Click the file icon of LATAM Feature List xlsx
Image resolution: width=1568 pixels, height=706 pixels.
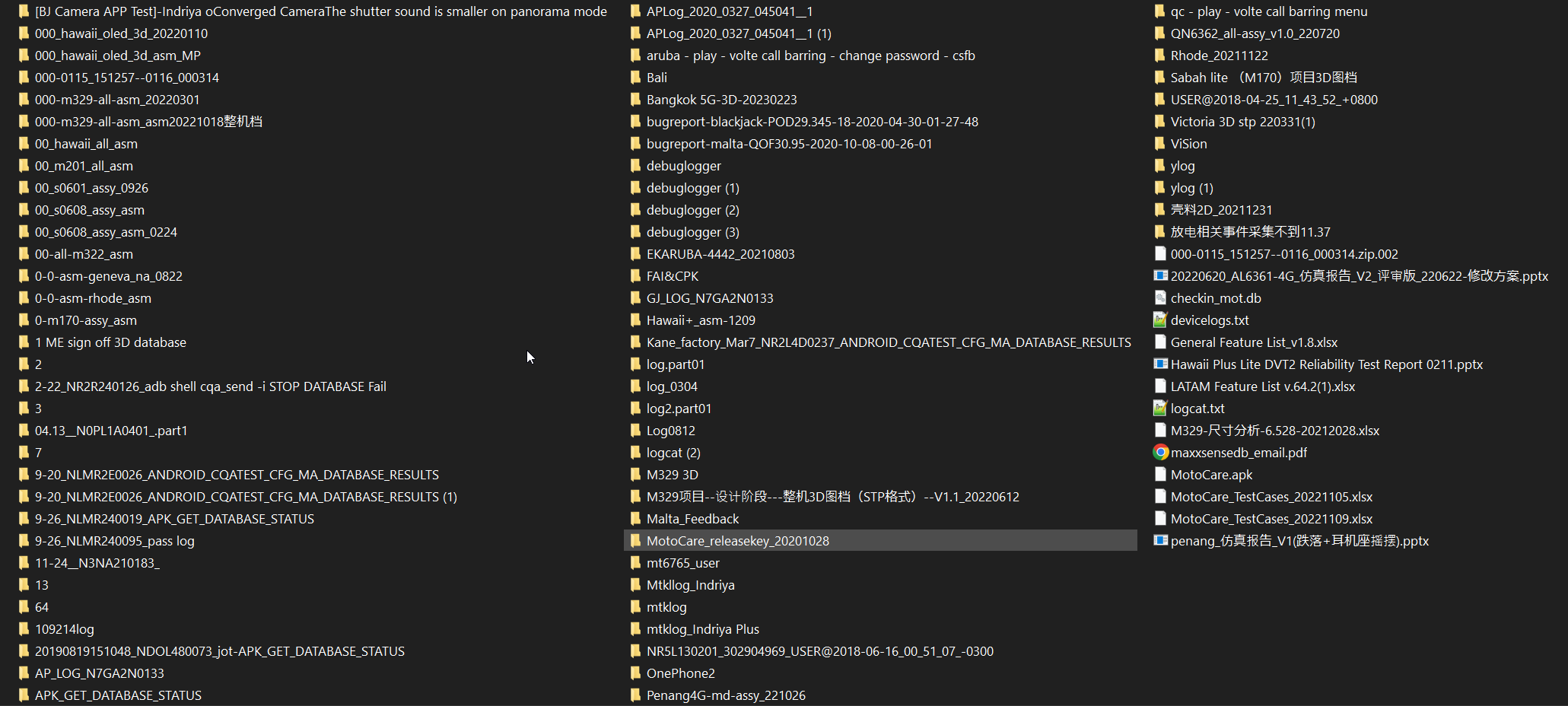click(1160, 386)
